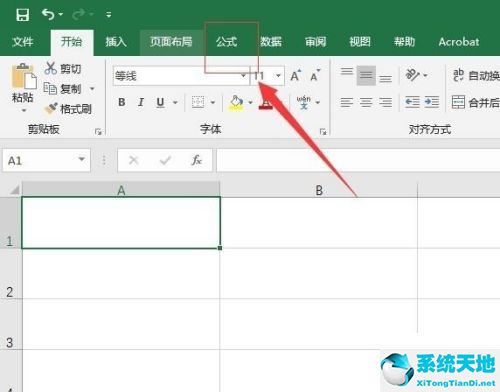Image resolution: width=500 pixels, height=392 pixels.
Task: Click the cancel X in the formula bar
Action: [134, 160]
